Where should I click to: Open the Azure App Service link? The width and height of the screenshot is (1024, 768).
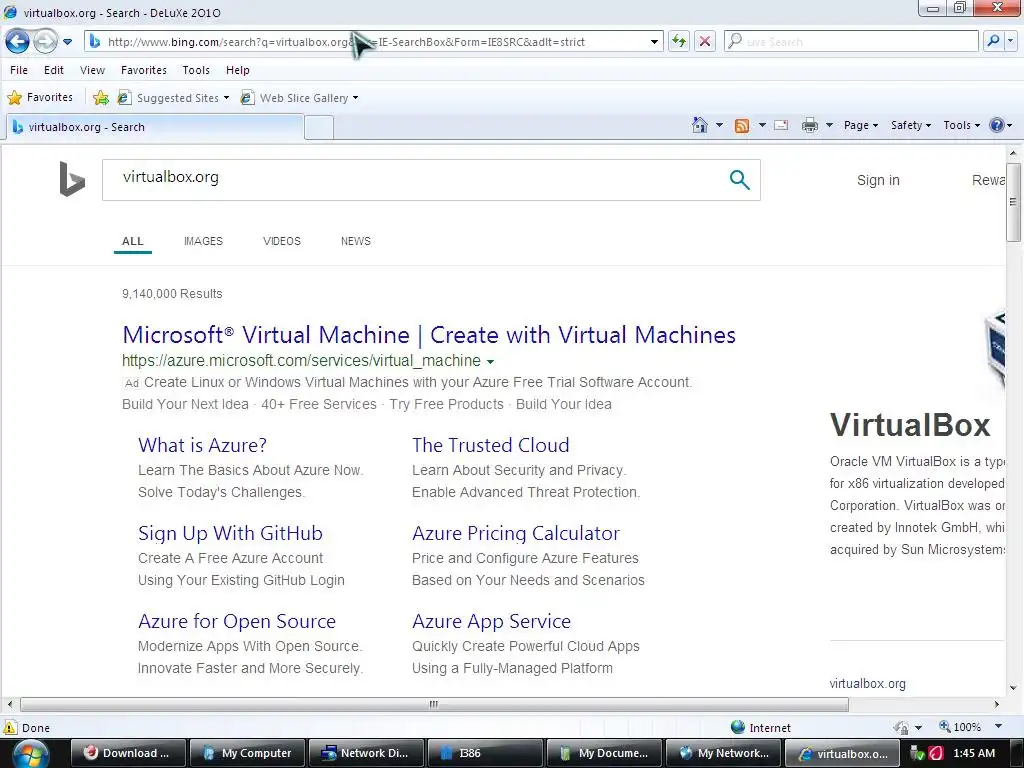491,621
